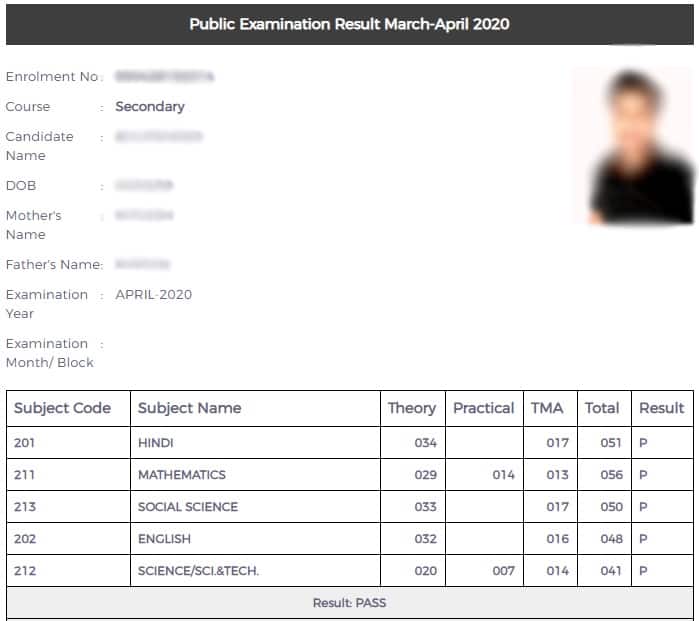Click the 'Enrolment No' label
Viewport: 699px width, 621px height.
tap(52, 77)
